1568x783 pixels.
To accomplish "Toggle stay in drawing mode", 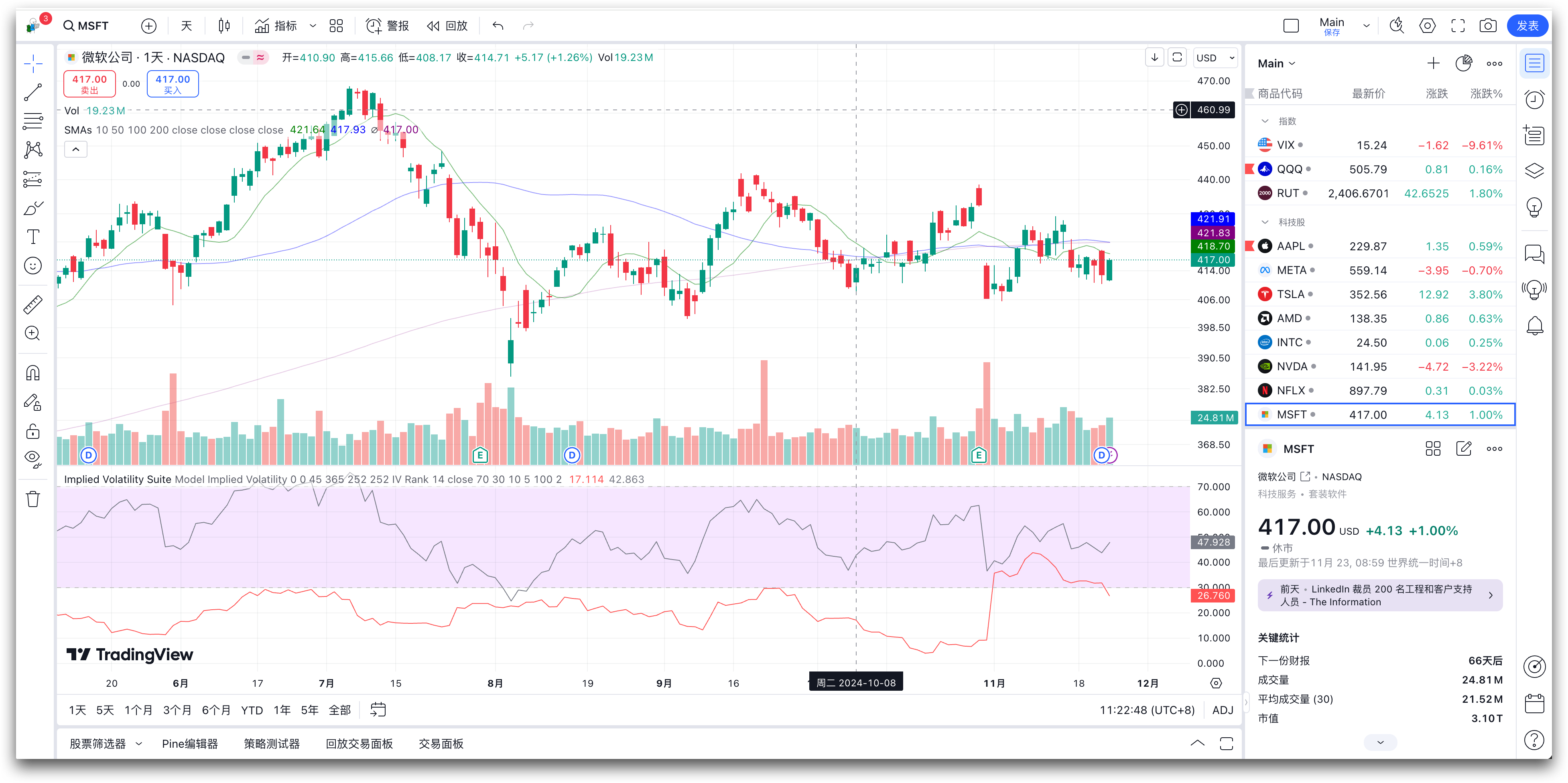I will pyautogui.click(x=33, y=402).
